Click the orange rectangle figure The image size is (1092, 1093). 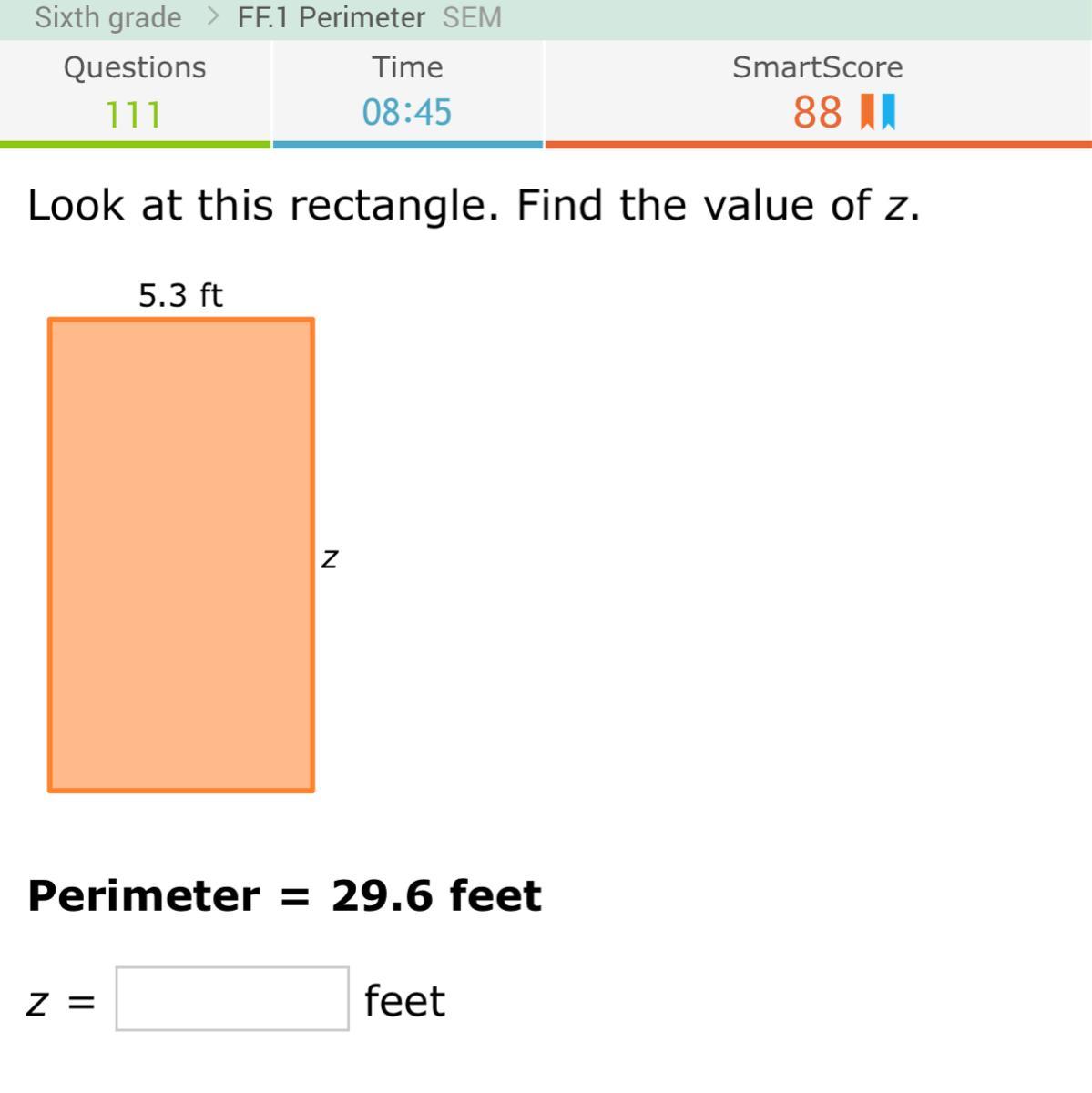coord(181,555)
